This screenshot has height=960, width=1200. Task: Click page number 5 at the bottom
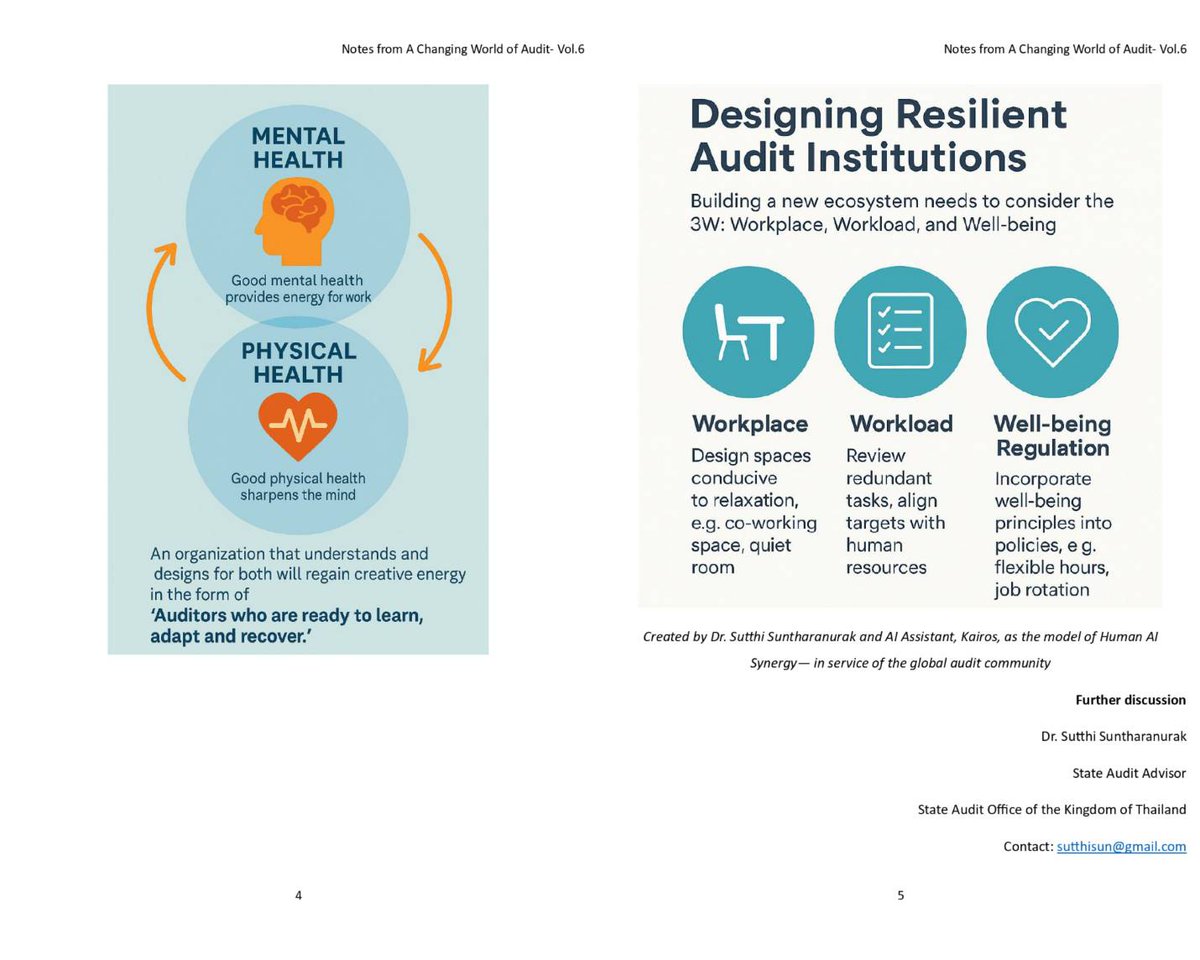point(900,895)
